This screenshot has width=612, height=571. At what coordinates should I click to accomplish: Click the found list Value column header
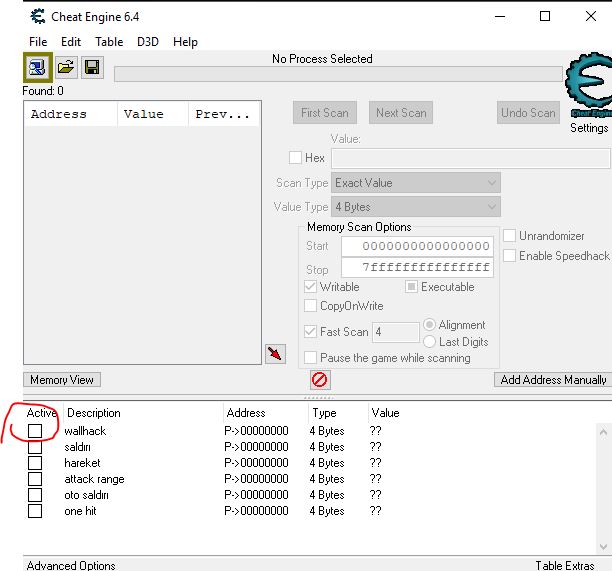[153, 114]
